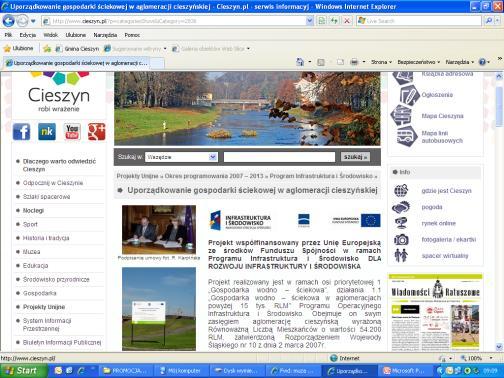Click the search magnifier icon in Live Search
Screen dimensions: 504x378
489,21
